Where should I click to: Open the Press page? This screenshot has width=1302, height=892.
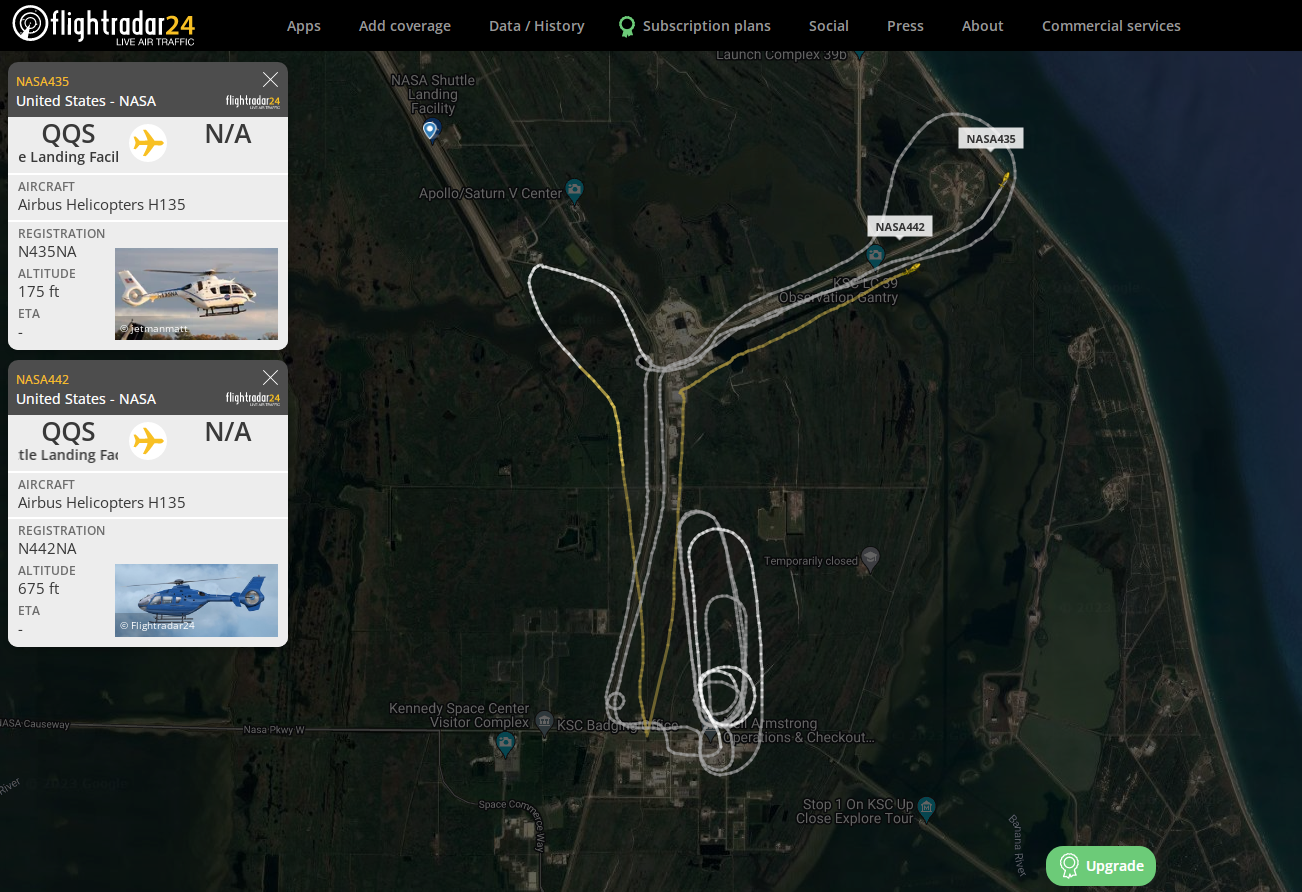point(905,26)
